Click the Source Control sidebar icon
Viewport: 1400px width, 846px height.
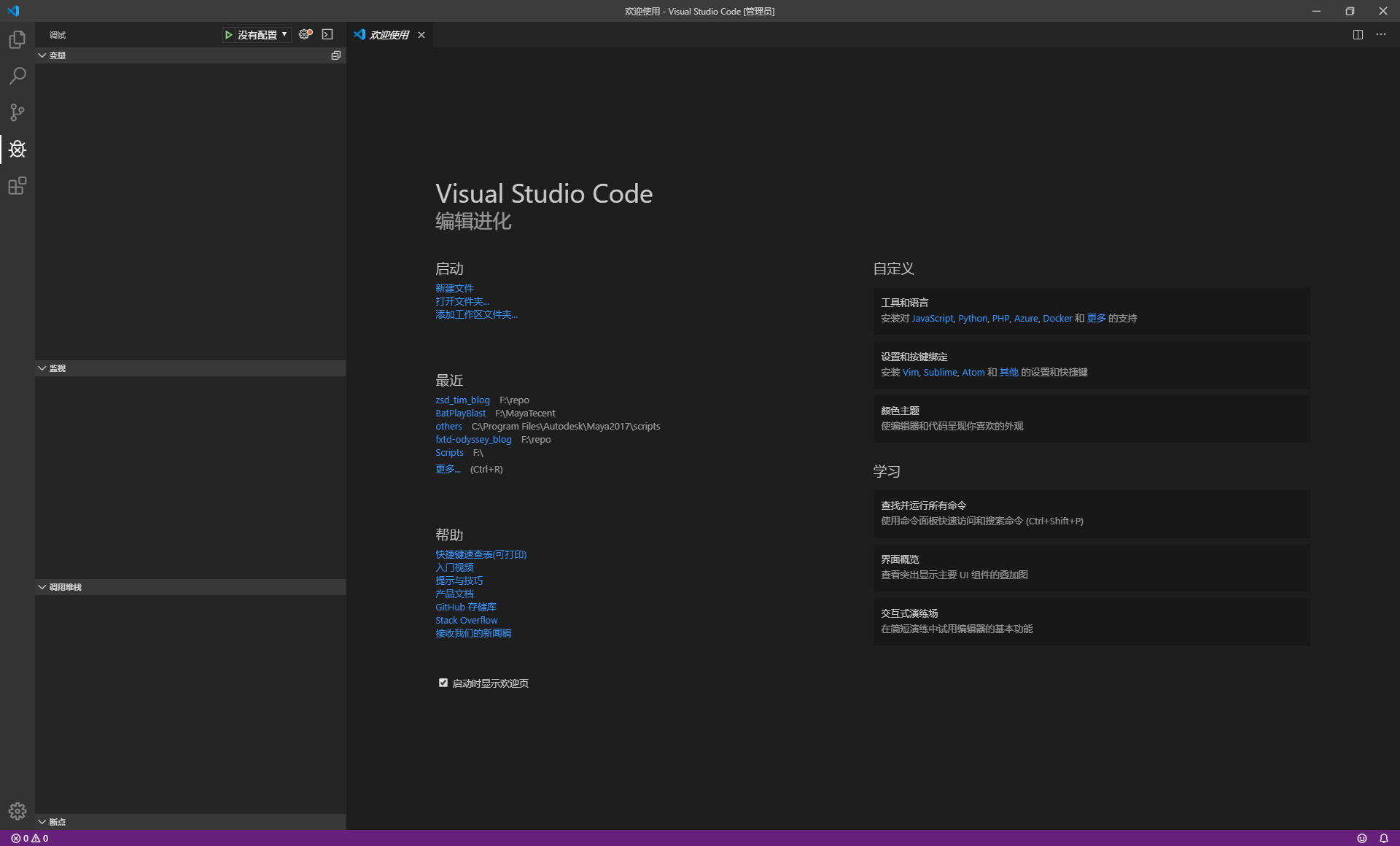coord(17,110)
